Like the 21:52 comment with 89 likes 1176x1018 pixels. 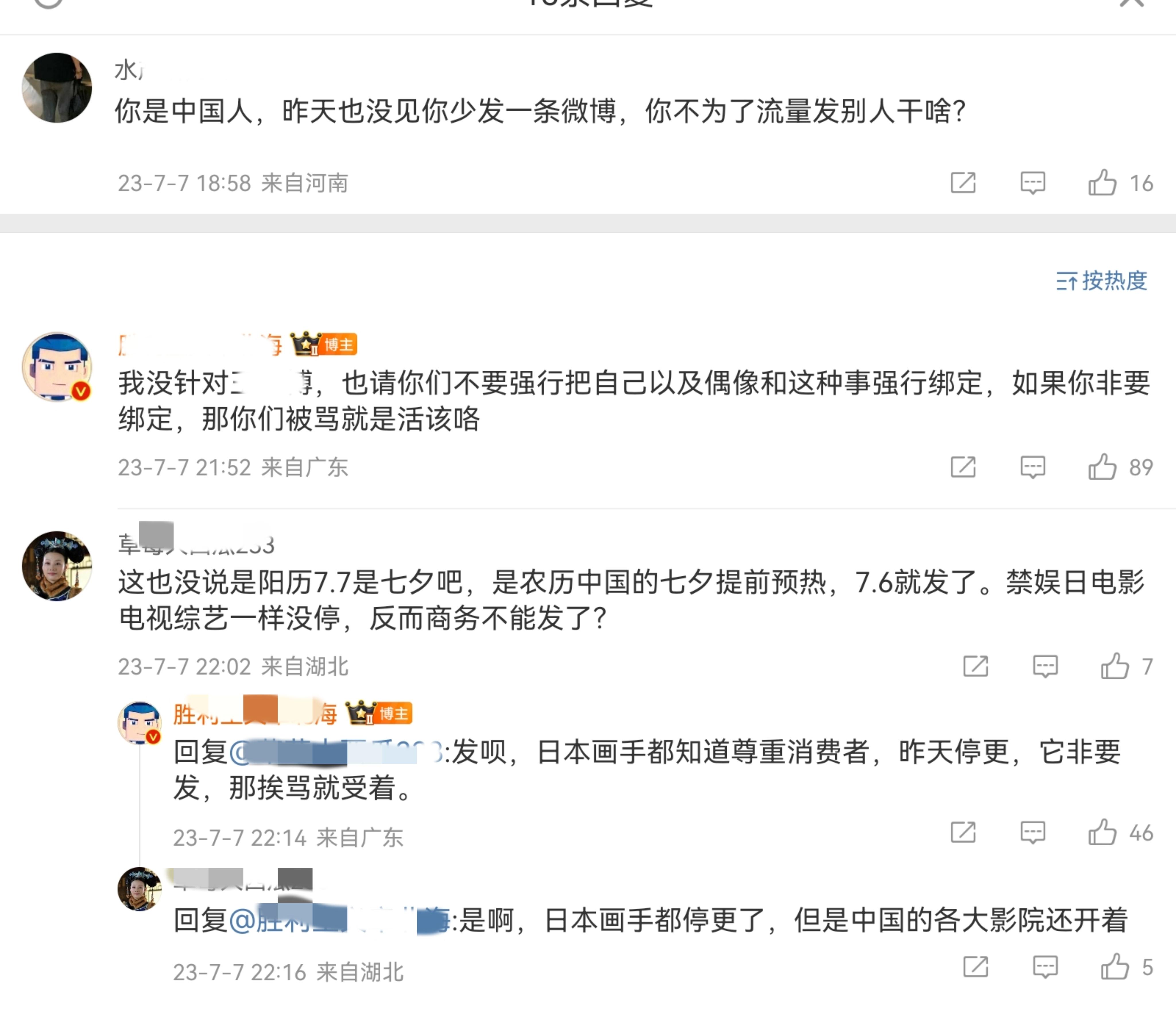tap(1102, 467)
